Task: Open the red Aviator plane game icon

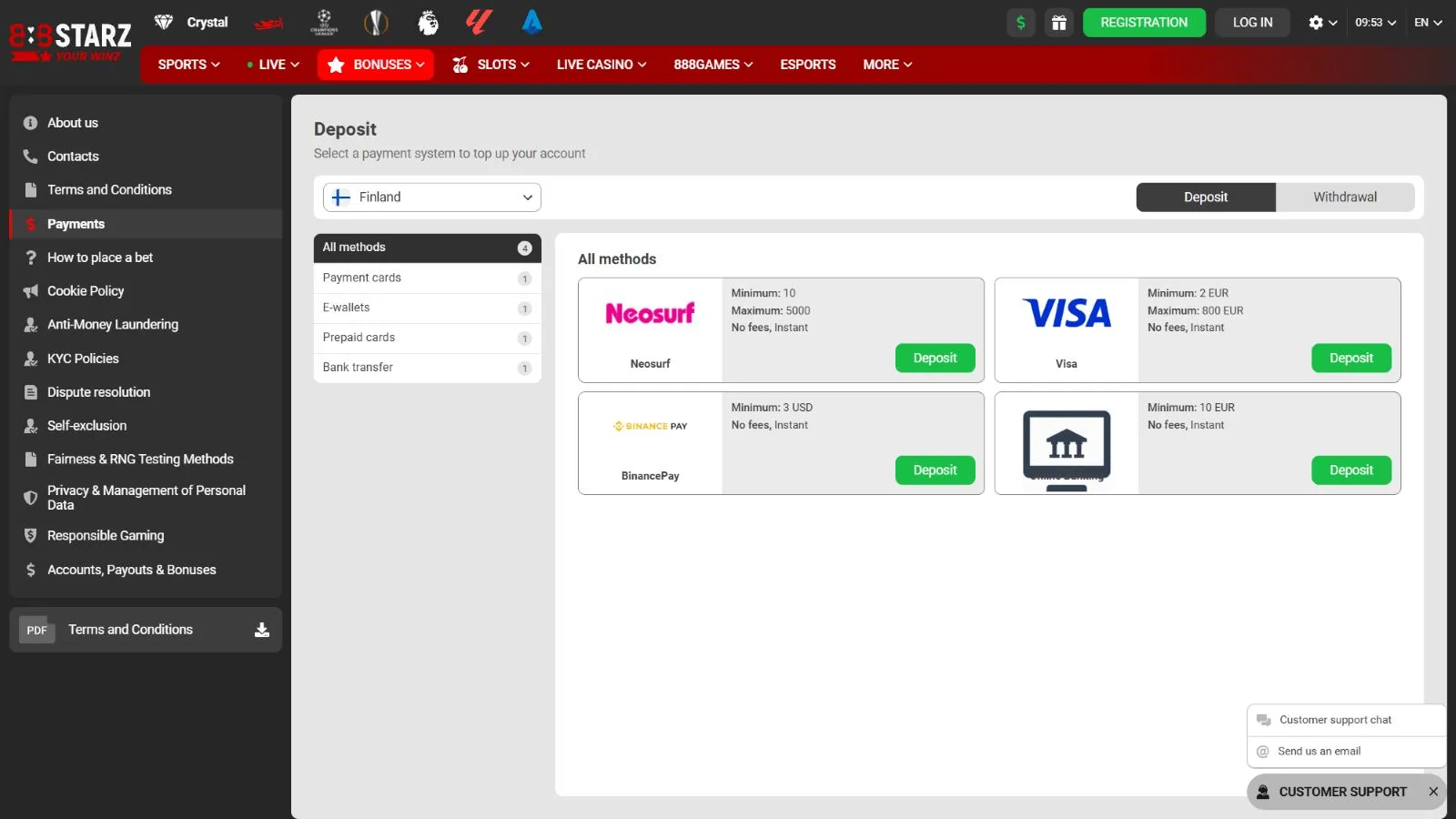Action: point(268,23)
